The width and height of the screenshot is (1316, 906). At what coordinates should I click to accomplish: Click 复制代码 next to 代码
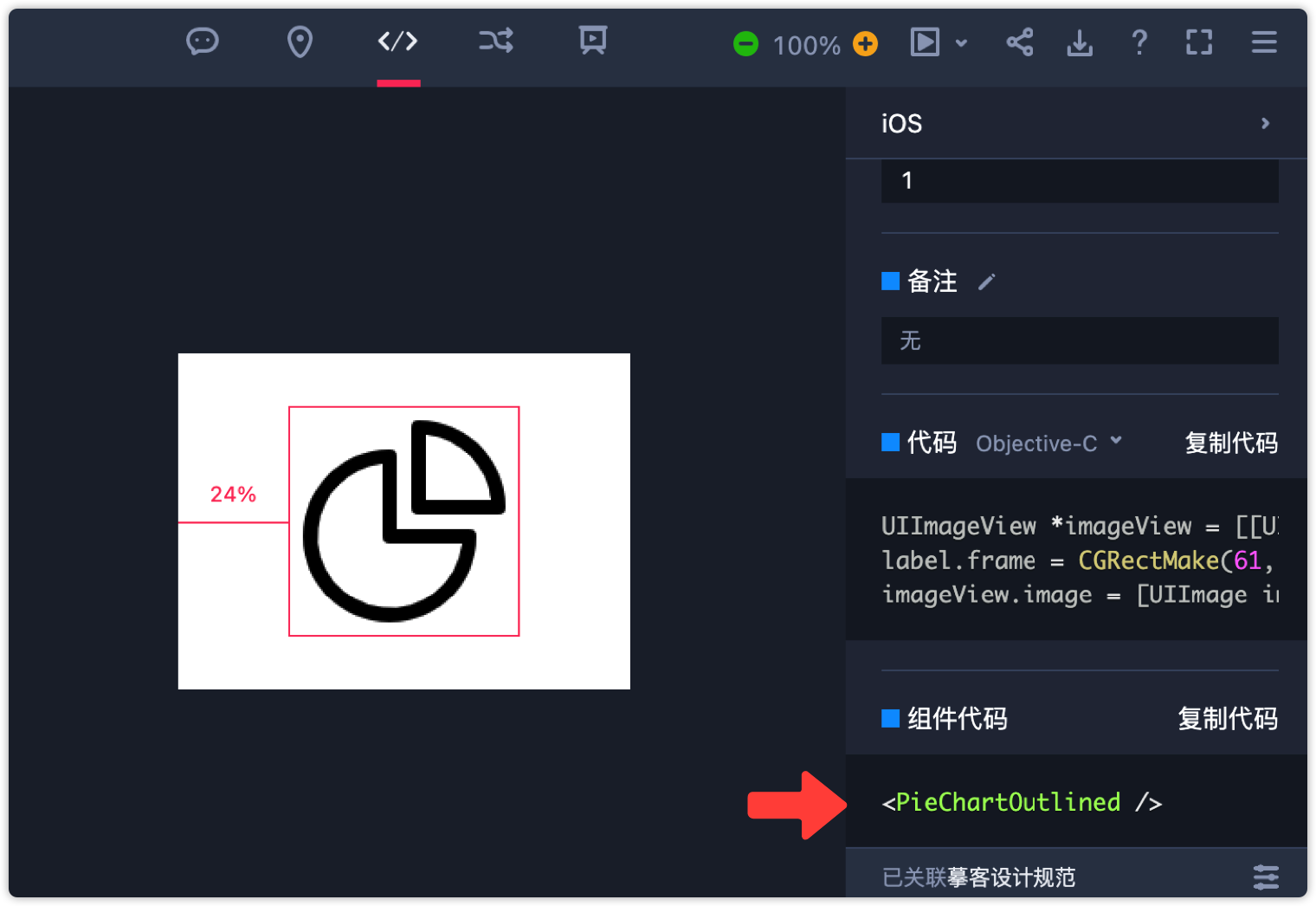[1231, 443]
